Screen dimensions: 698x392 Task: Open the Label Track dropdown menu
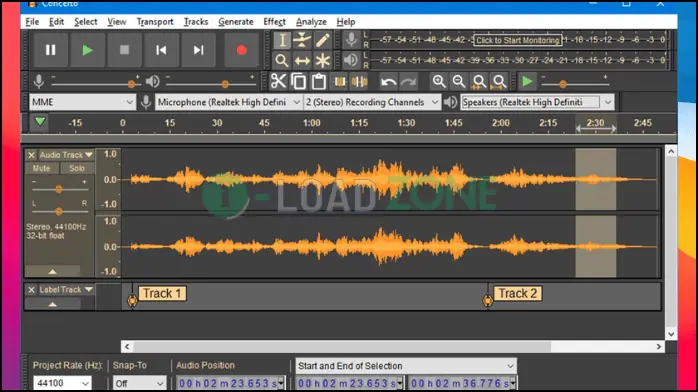pos(66,290)
